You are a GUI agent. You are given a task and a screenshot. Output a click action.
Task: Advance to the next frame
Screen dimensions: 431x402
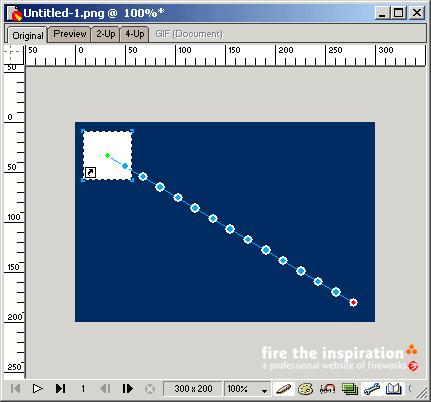pos(127,389)
